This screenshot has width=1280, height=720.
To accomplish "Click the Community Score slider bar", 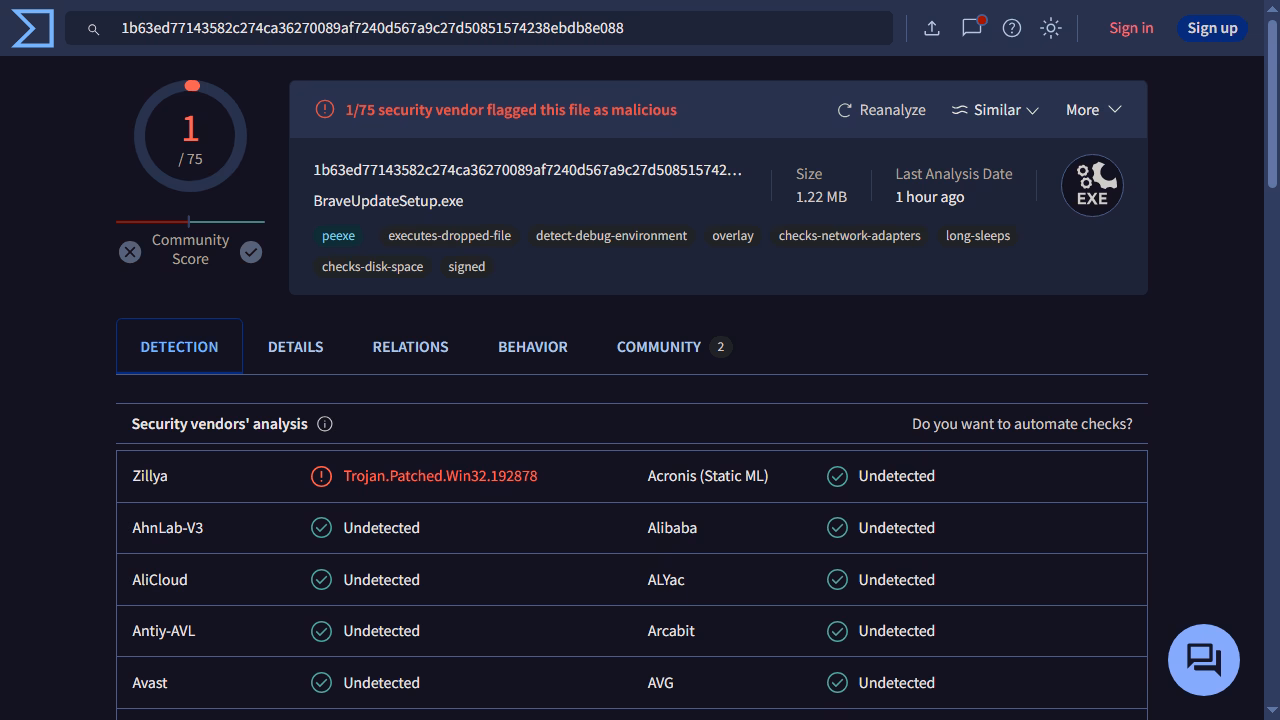I will click(190, 222).
